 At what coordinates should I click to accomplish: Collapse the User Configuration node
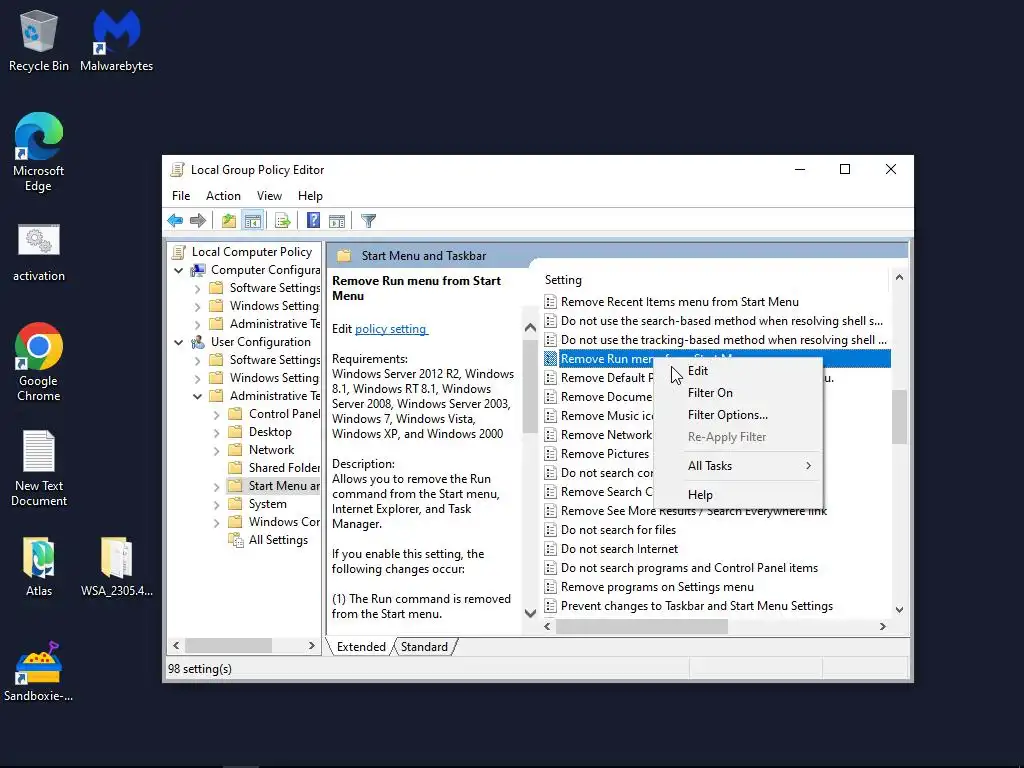[x=178, y=342]
